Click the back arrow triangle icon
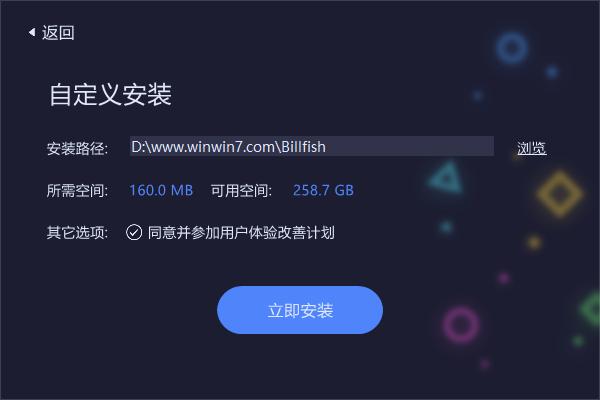The image size is (600, 400). click(x=32, y=33)
